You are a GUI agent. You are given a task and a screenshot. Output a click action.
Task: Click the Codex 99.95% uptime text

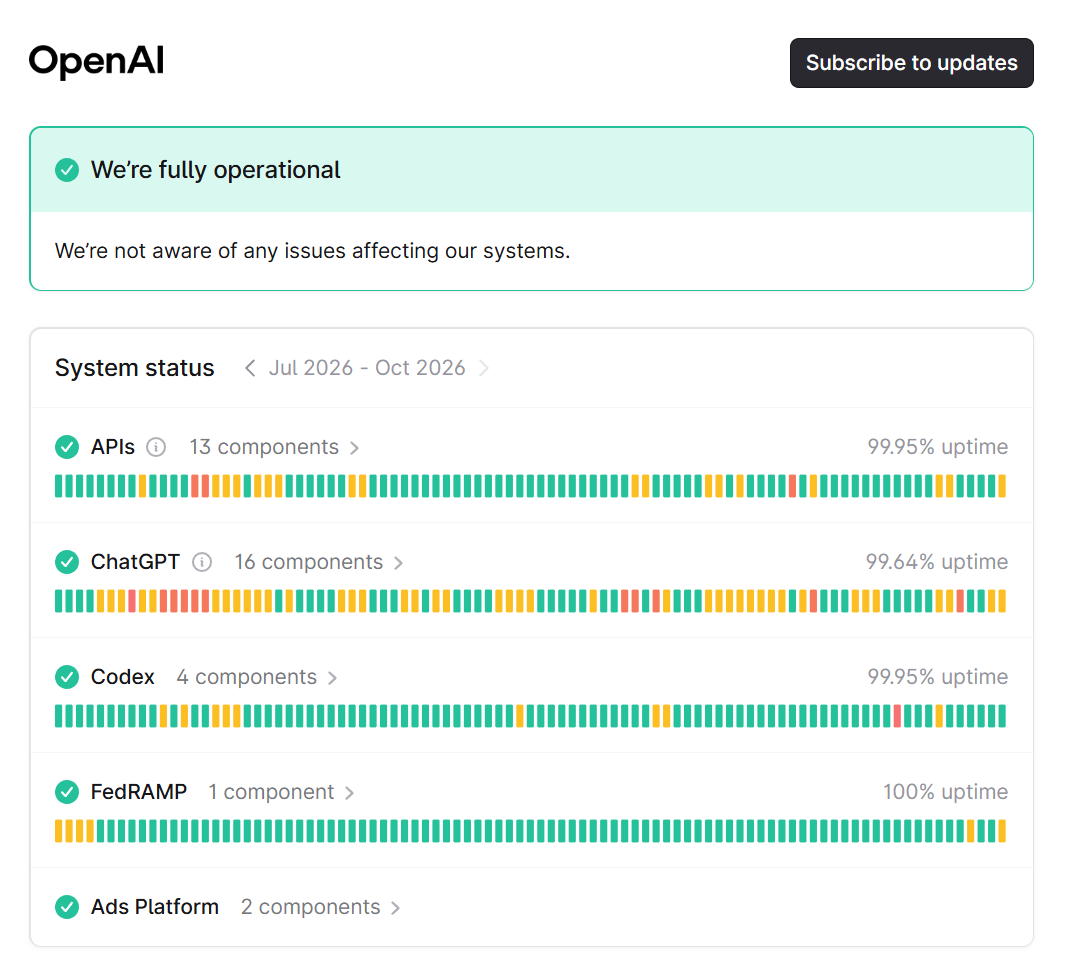(x=937, y=677)
